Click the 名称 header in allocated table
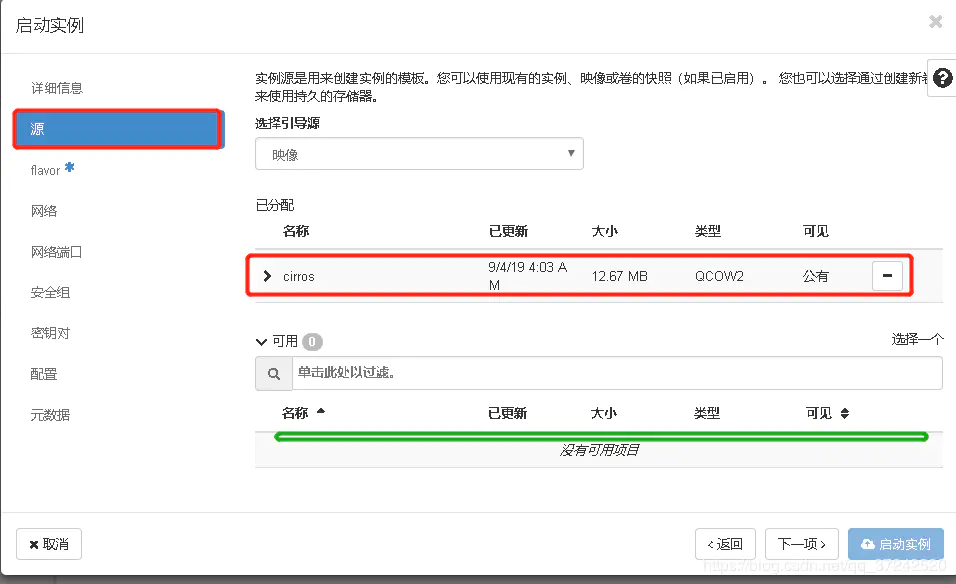 point(296,231)
